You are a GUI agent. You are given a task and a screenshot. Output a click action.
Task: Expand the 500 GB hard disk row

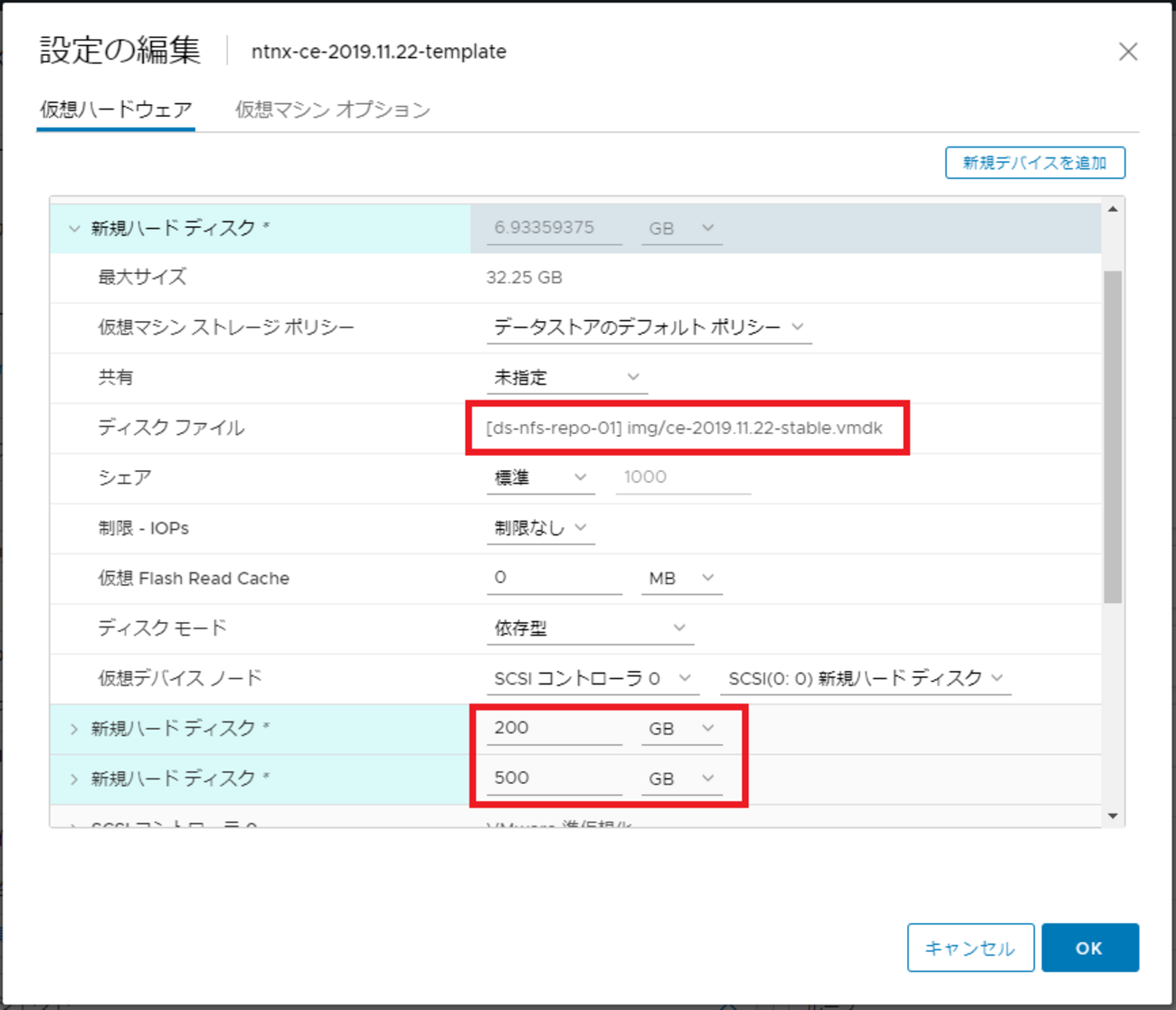pos(74,779)
